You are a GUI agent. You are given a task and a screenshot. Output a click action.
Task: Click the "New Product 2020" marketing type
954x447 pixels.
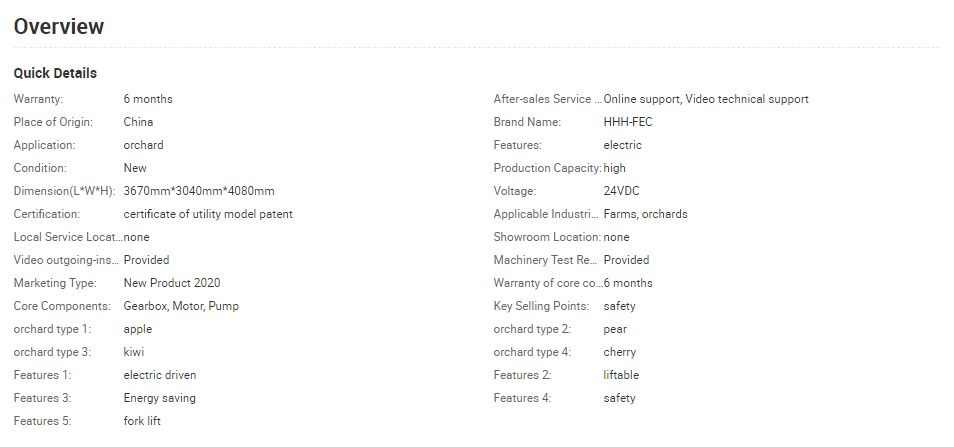click(x=172, y=283)
